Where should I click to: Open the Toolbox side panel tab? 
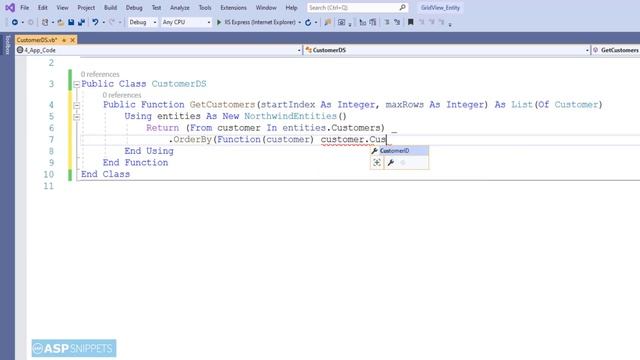pos(7,45)
